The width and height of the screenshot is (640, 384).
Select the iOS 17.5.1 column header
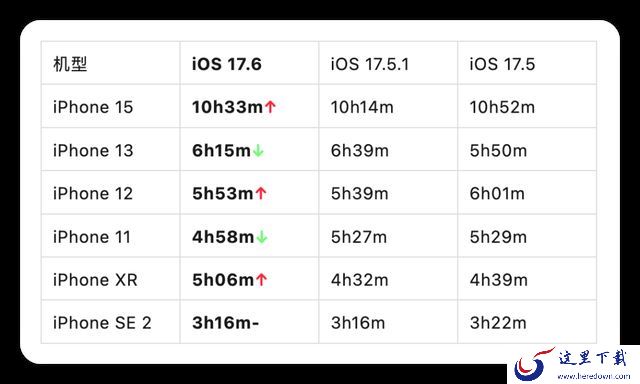370,64
